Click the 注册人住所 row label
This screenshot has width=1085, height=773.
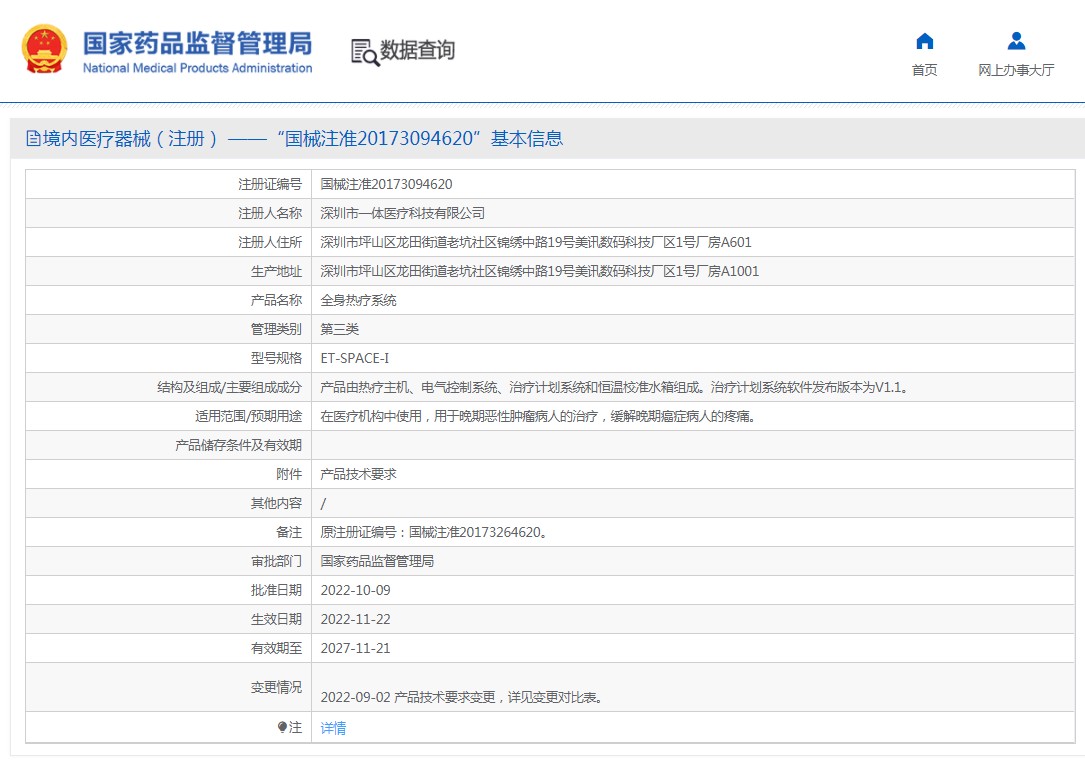point(270,242)
